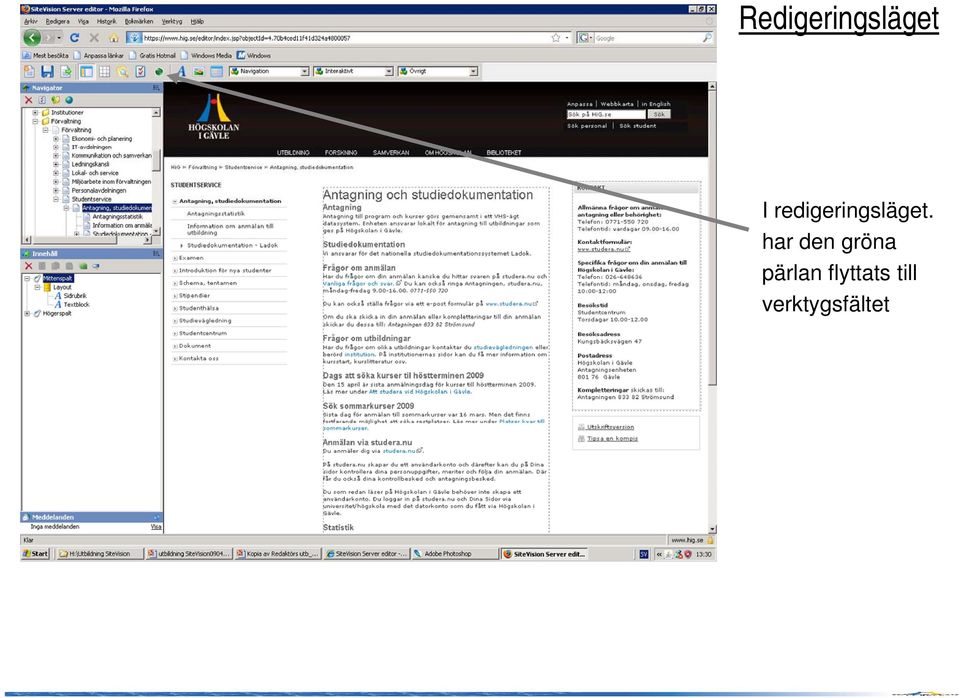Open the Övrigt dropdown
960x698 pixels.
pyautogui.click(x=438, y=72)
